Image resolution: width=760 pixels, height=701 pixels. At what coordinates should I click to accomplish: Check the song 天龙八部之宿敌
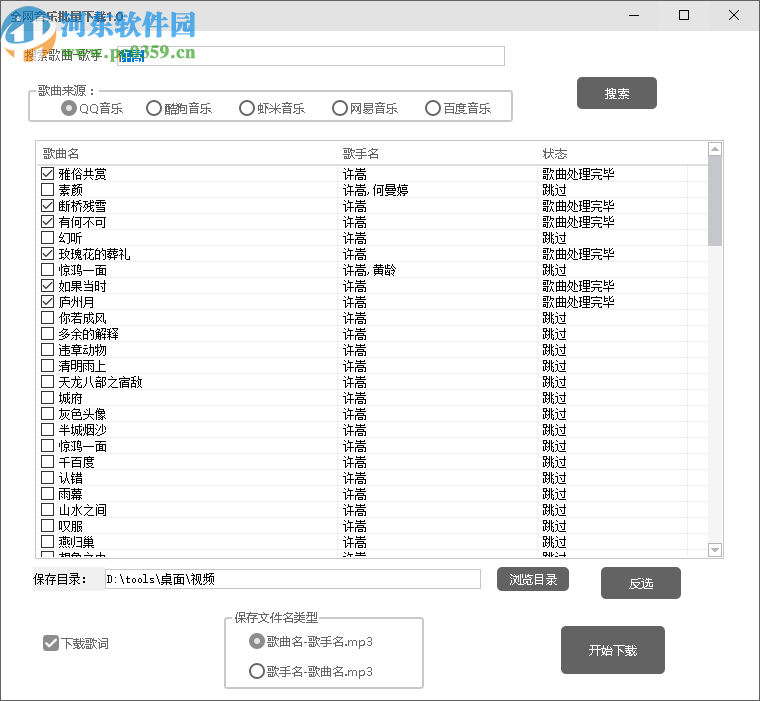tap(48, 382)
